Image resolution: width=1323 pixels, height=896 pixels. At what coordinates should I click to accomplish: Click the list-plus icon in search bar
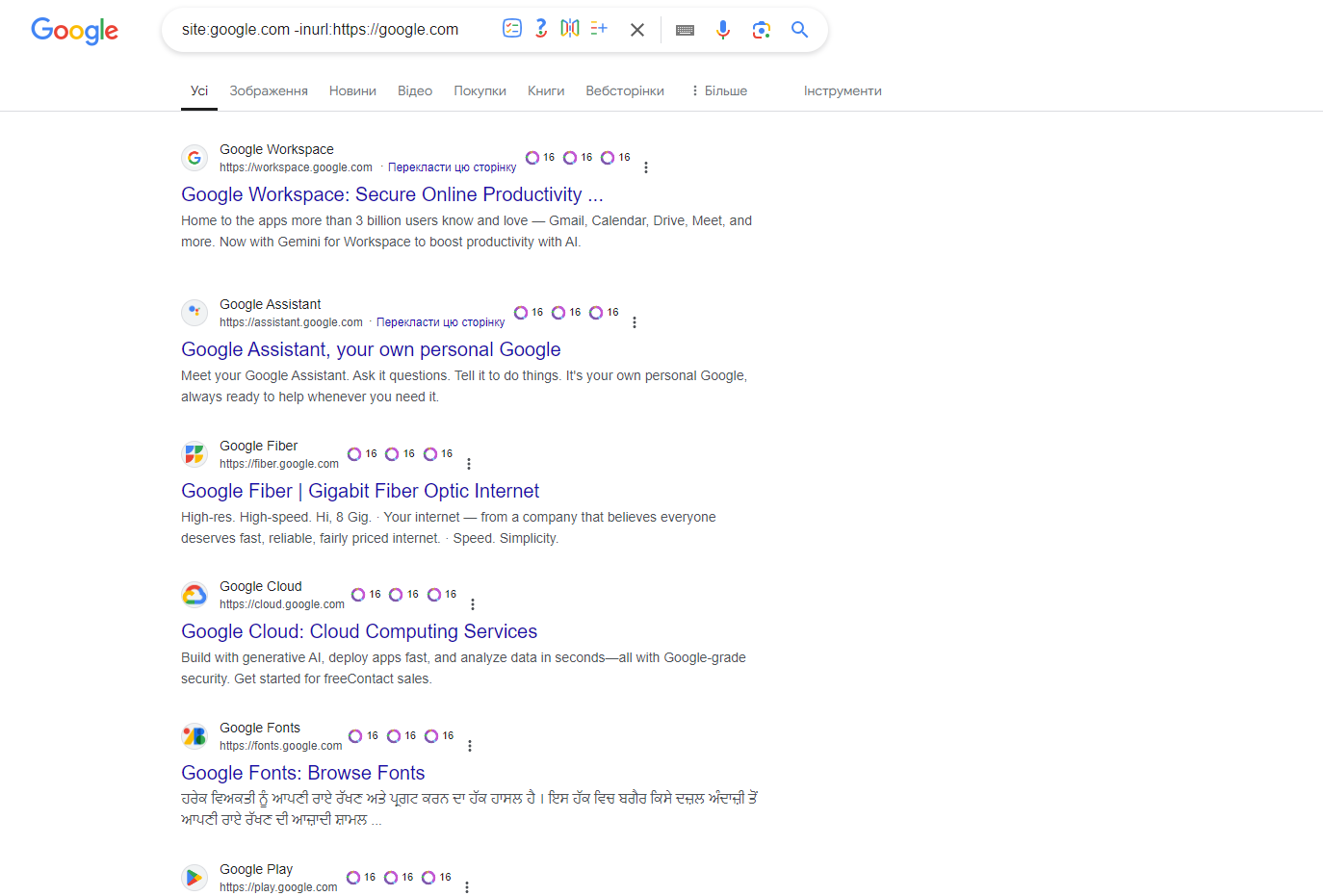pos(599,29)
